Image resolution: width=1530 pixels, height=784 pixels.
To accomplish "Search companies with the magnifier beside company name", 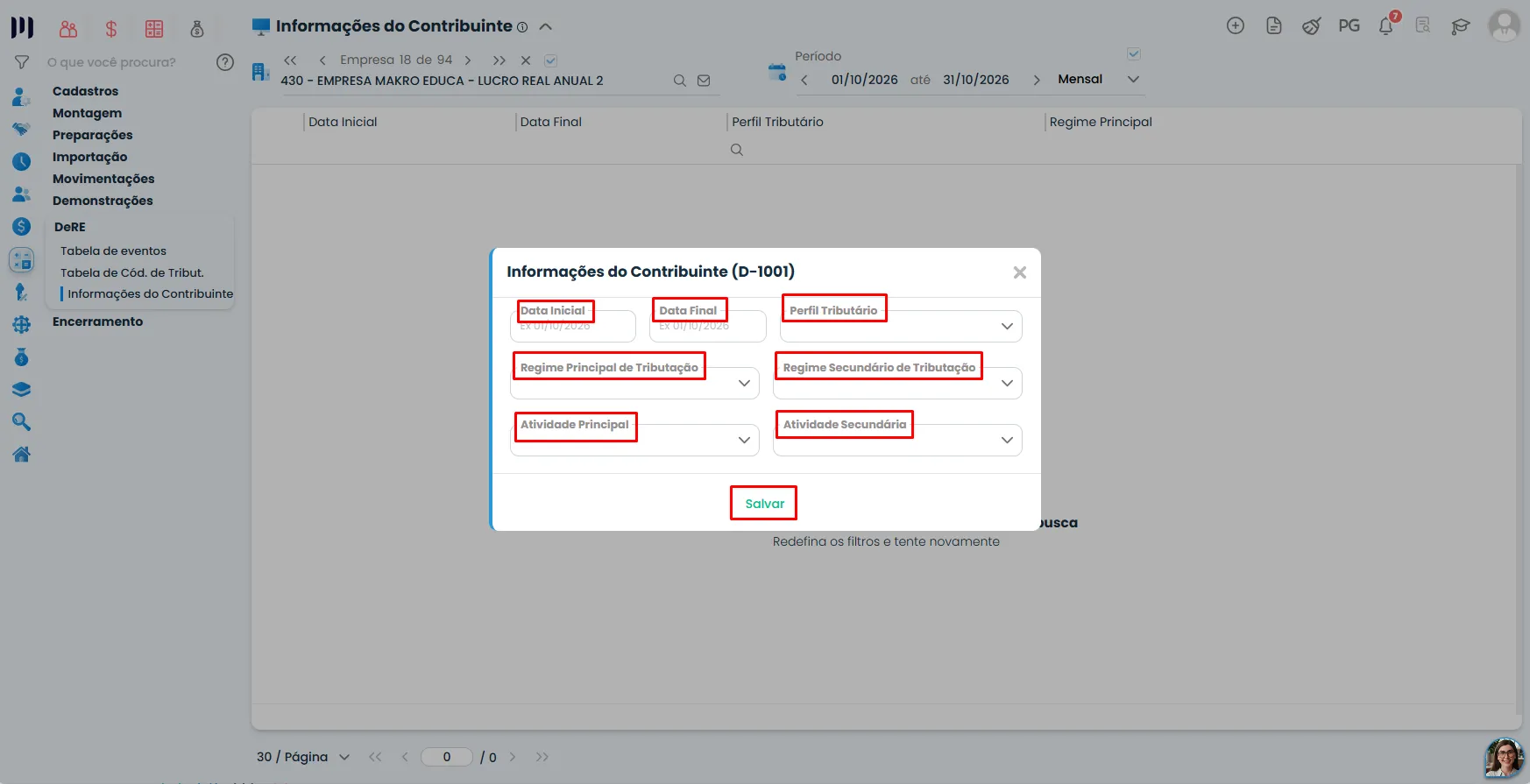I will click(x=680, y=81).
